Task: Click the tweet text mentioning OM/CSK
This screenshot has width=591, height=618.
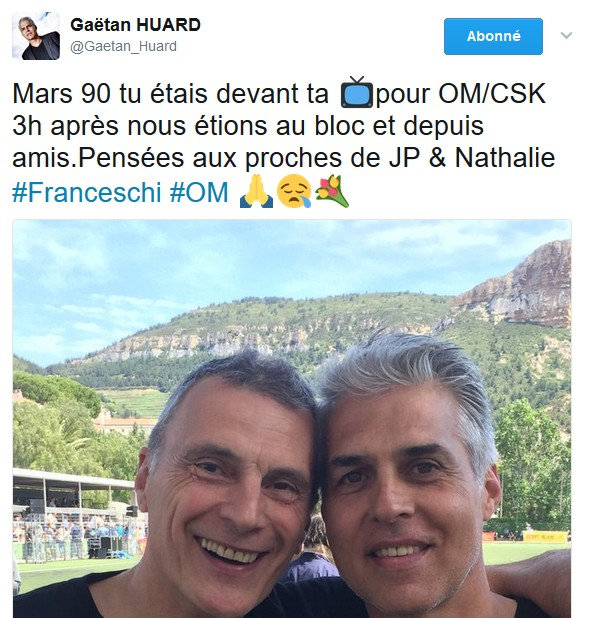Action: tap(279, 94)
